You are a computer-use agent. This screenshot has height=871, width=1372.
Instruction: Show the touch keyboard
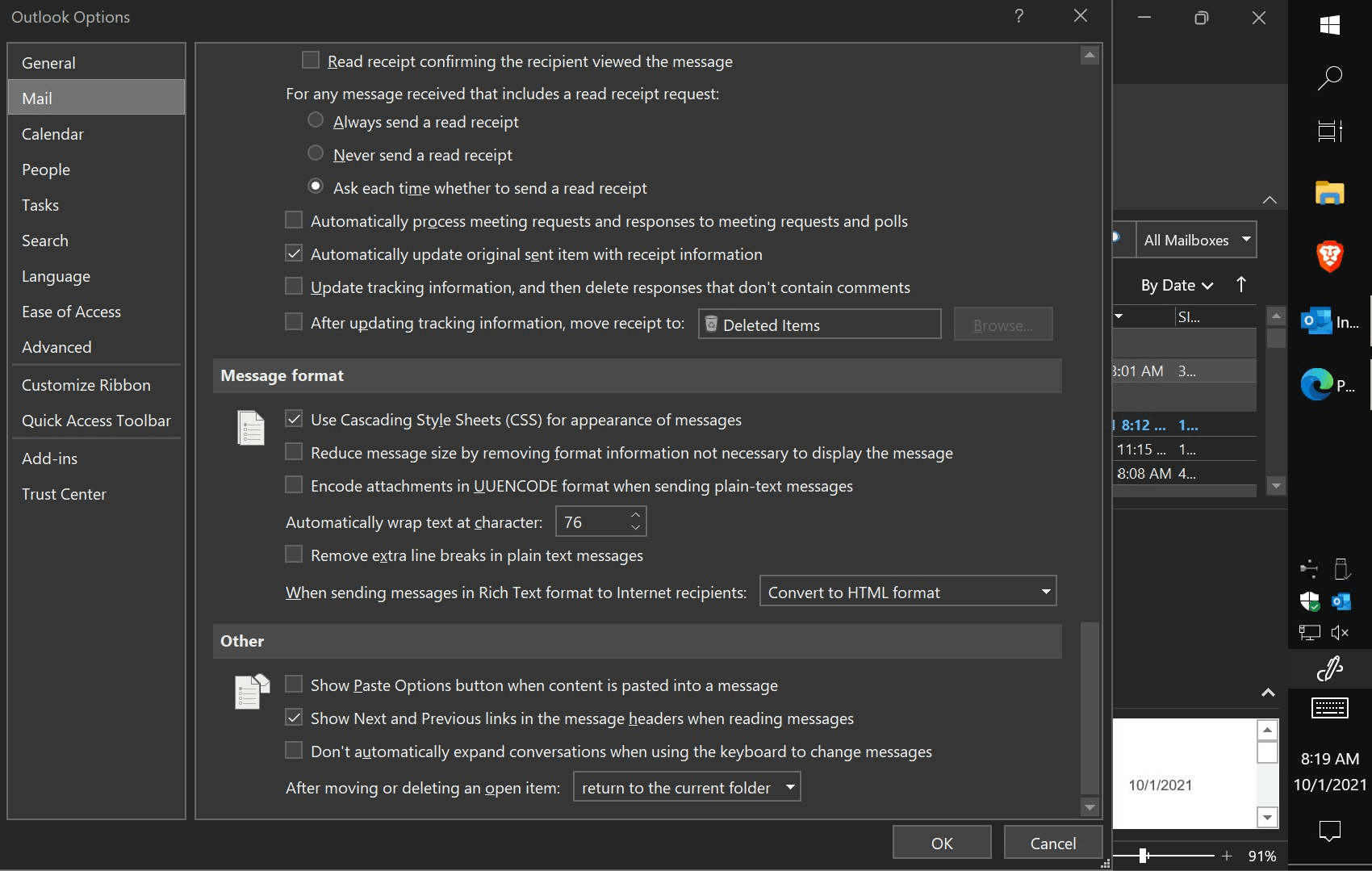1330,708
